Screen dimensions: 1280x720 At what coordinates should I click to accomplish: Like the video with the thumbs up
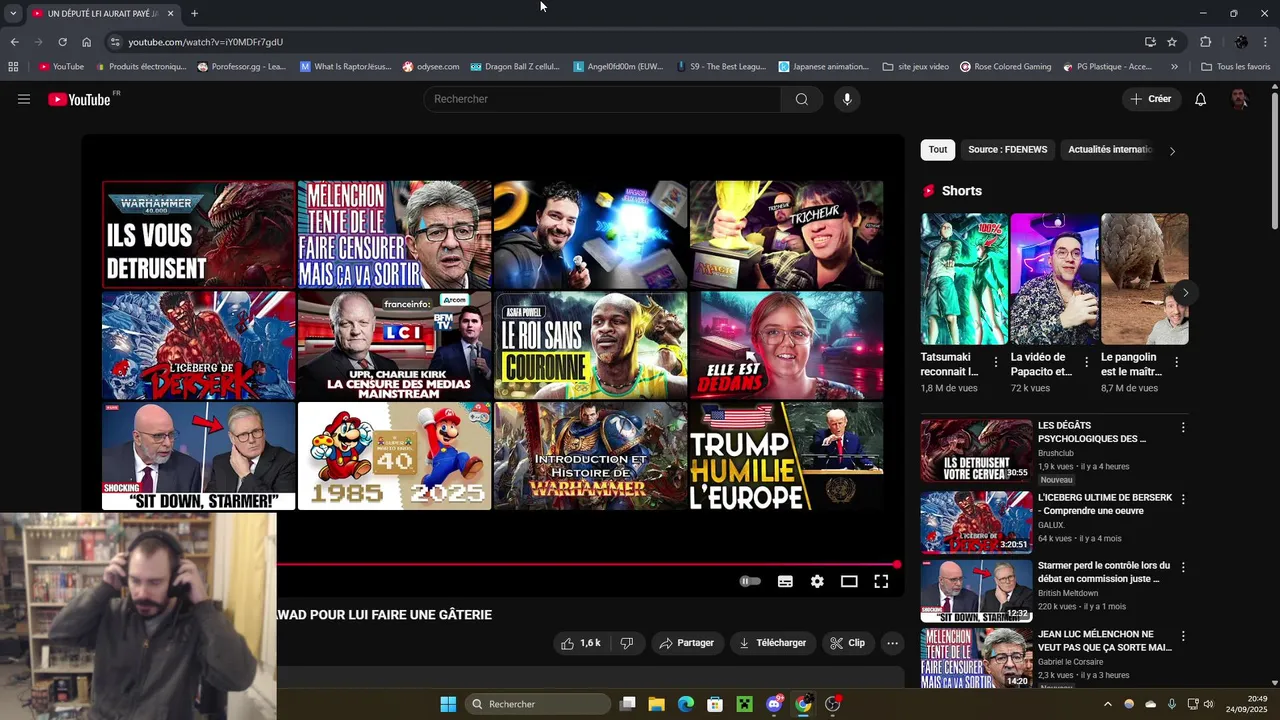click(x=581, y=643)
